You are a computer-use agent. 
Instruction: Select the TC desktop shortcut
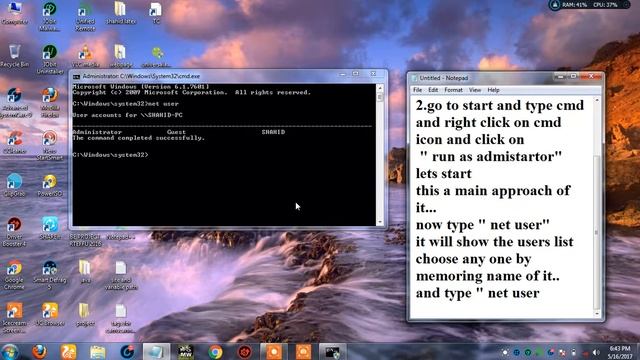(x=156, y=12)
